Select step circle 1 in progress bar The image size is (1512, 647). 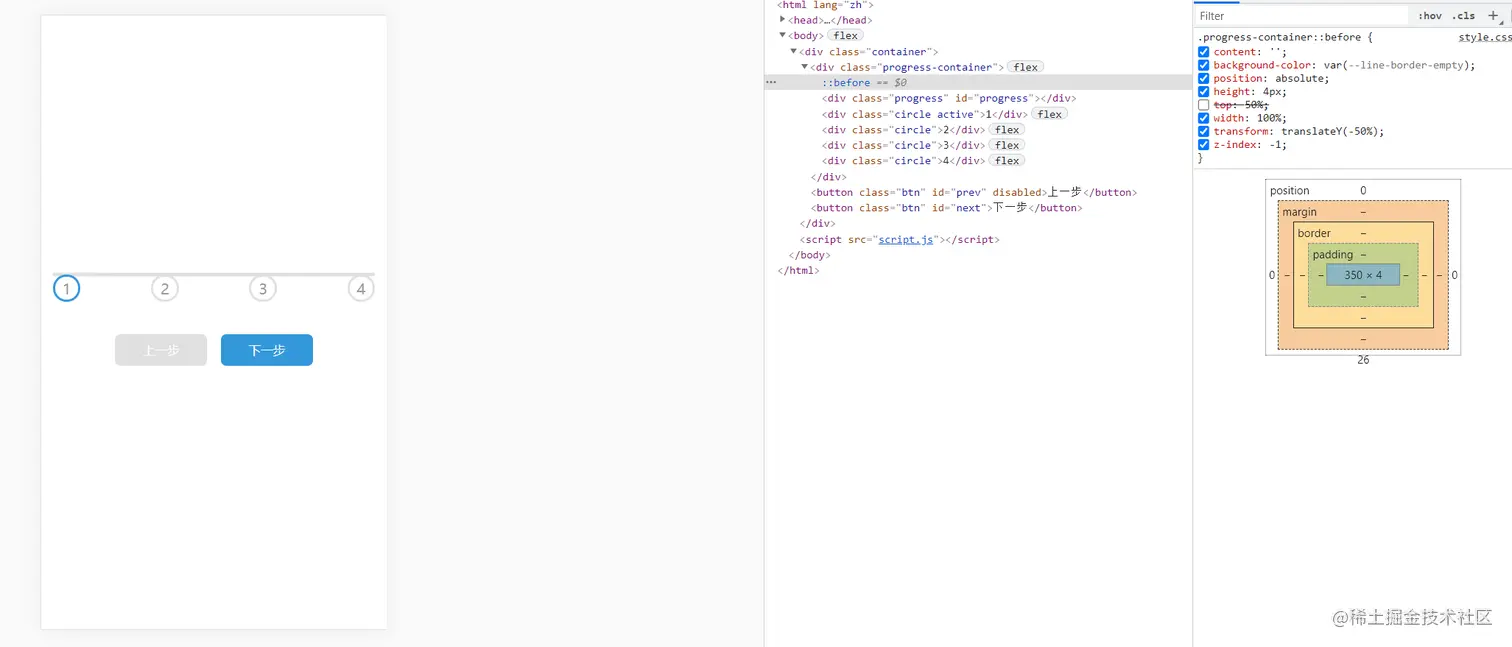[x=66, y=289]
